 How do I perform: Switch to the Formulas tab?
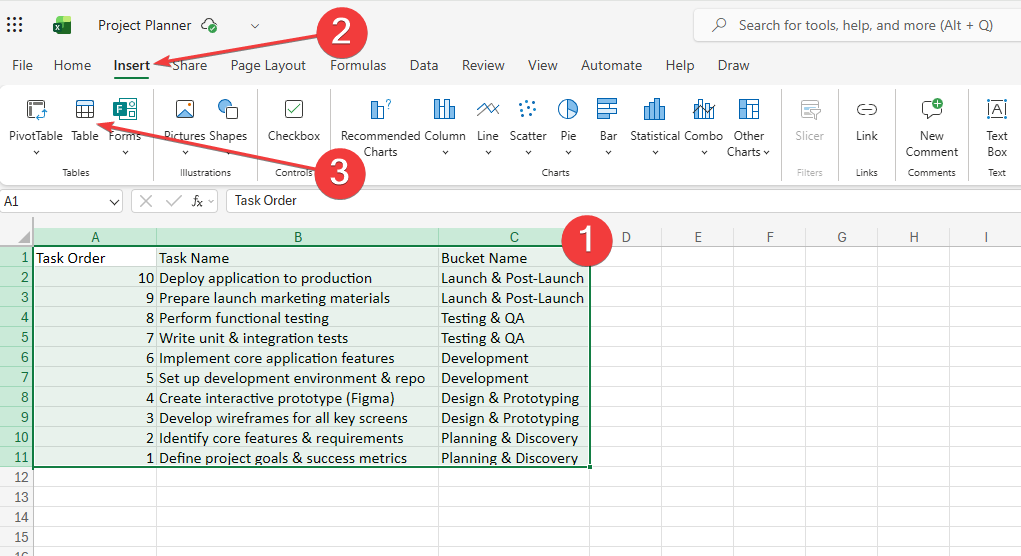[x=358, y=65]
